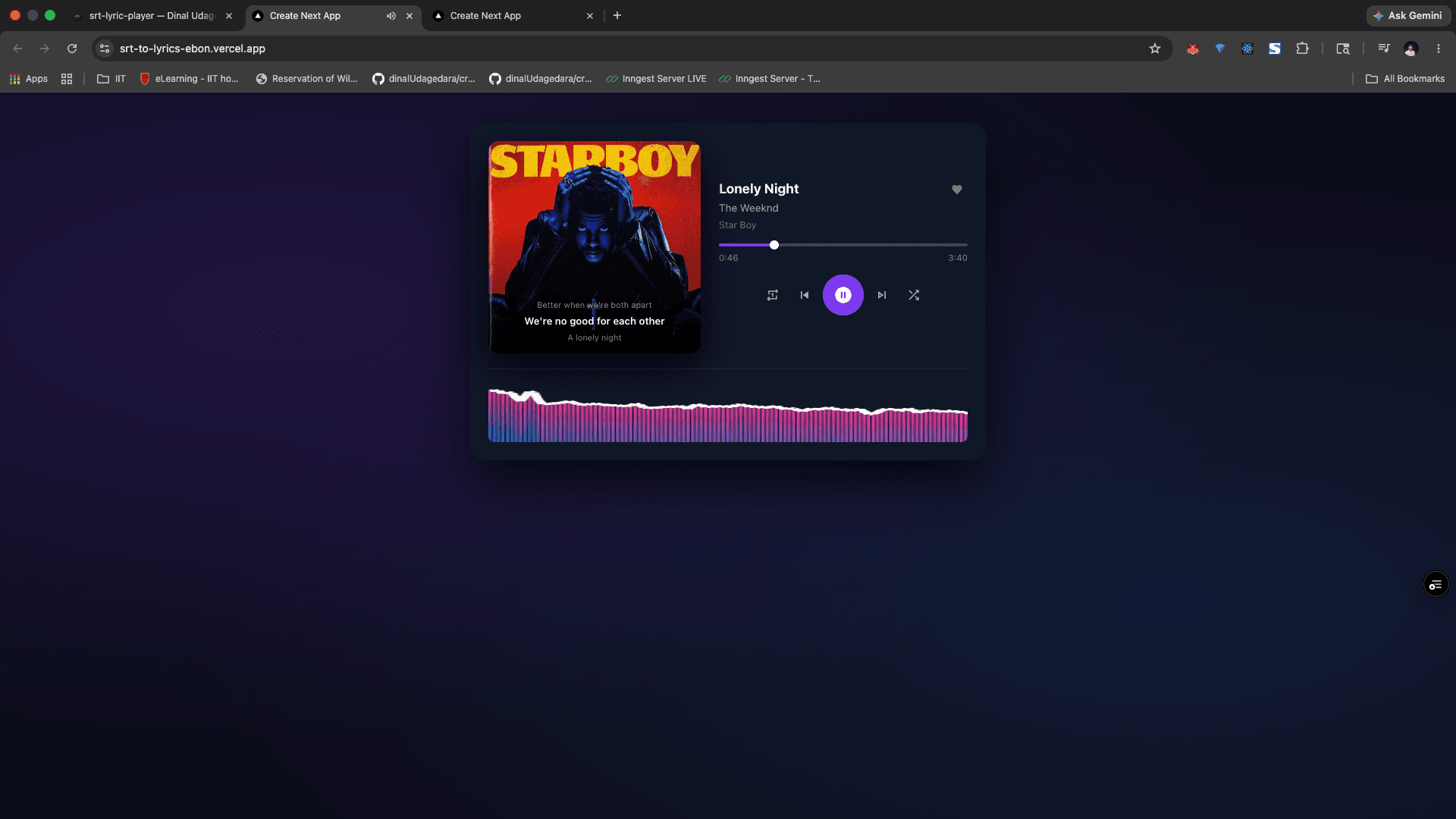Open the Inngest Server - T... bookmark

[770, 79]
